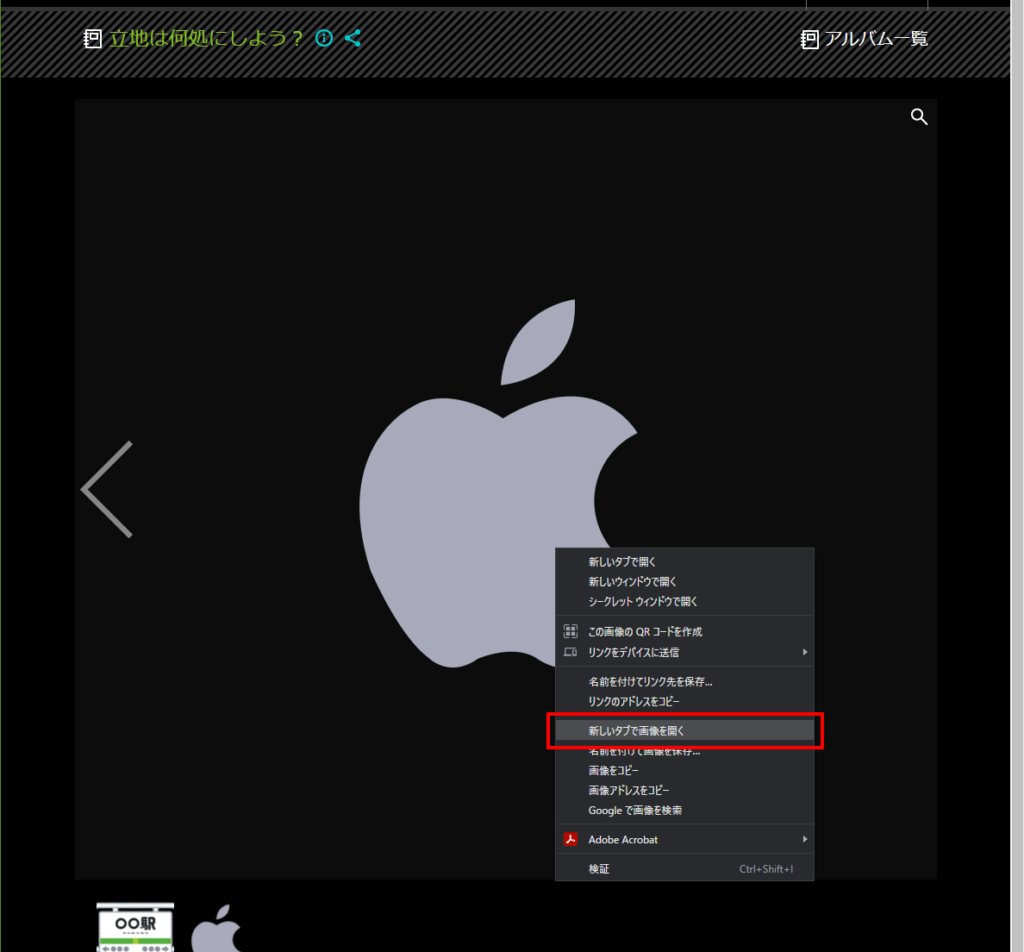The image size is (1024, 952).
Task: Choose 新しいウィンドウで開く
Action: click(x=684, y=581)
